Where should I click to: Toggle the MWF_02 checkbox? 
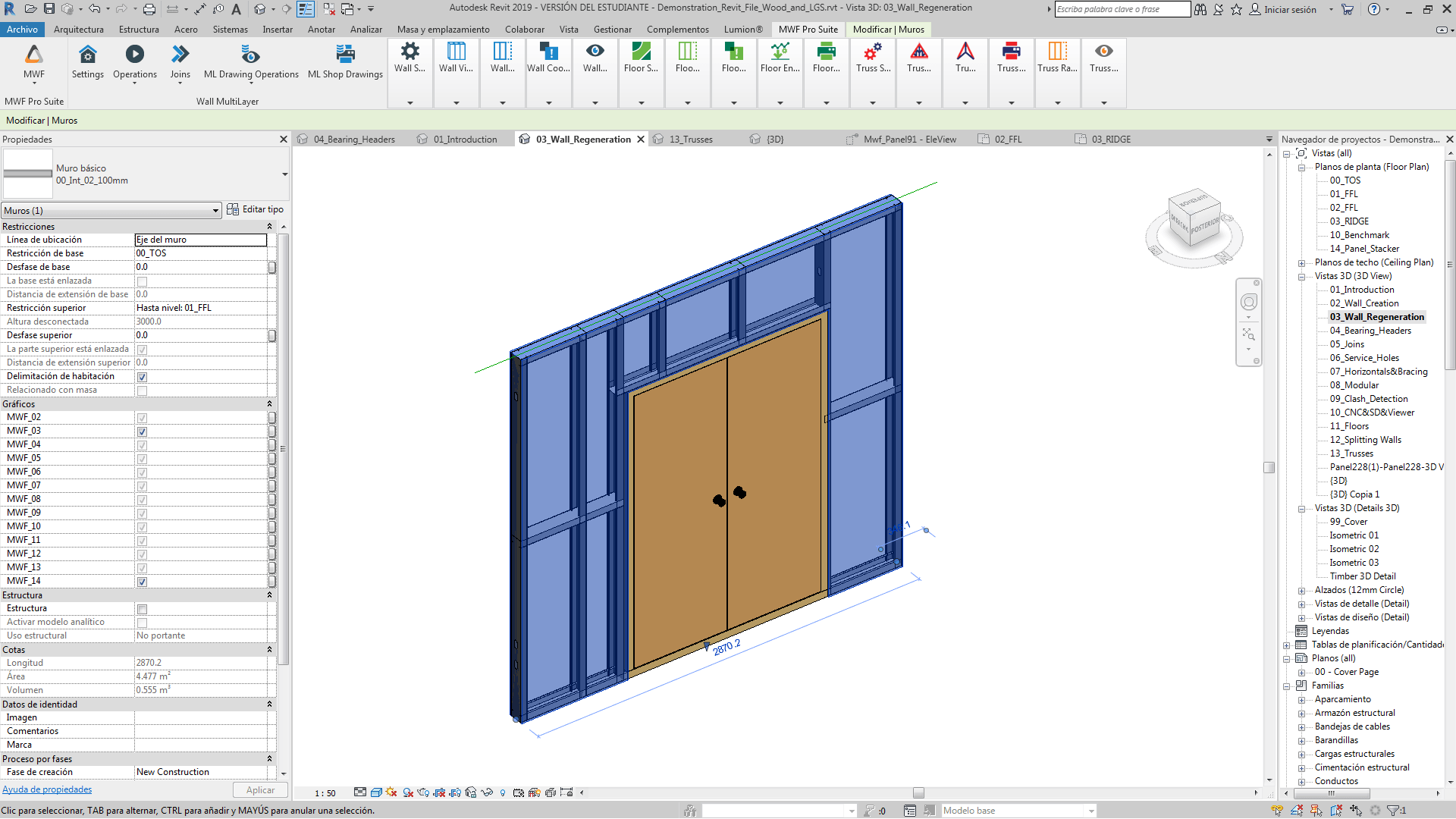pos(142,418)
